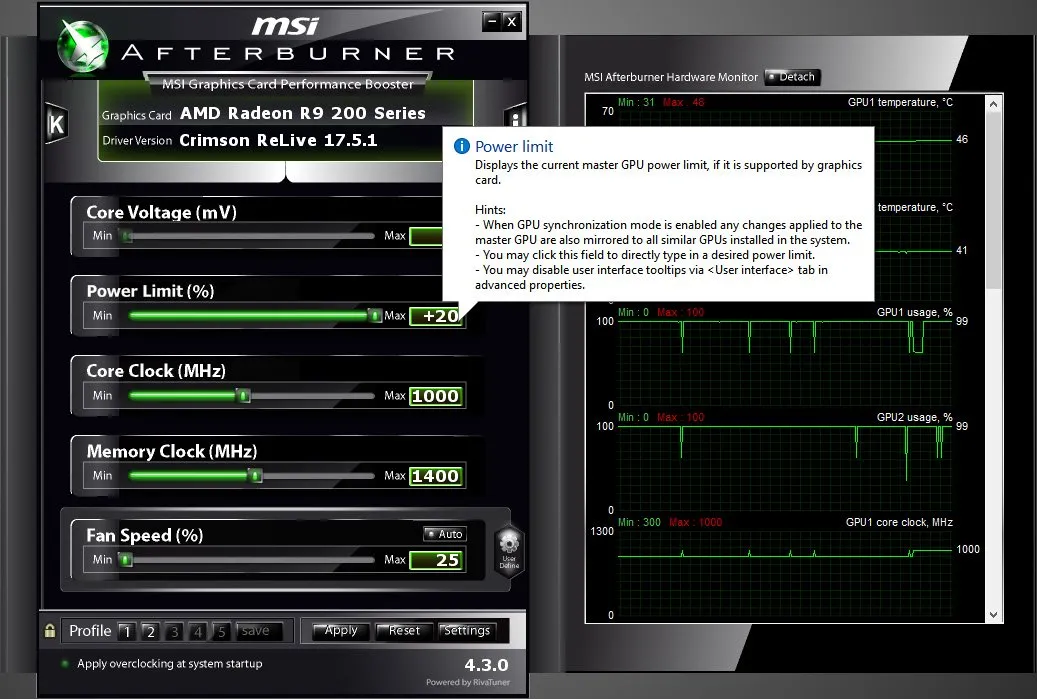Click the Fan Speed slider handle
This screenshot has width=1037, height=699.
(126, 560)
